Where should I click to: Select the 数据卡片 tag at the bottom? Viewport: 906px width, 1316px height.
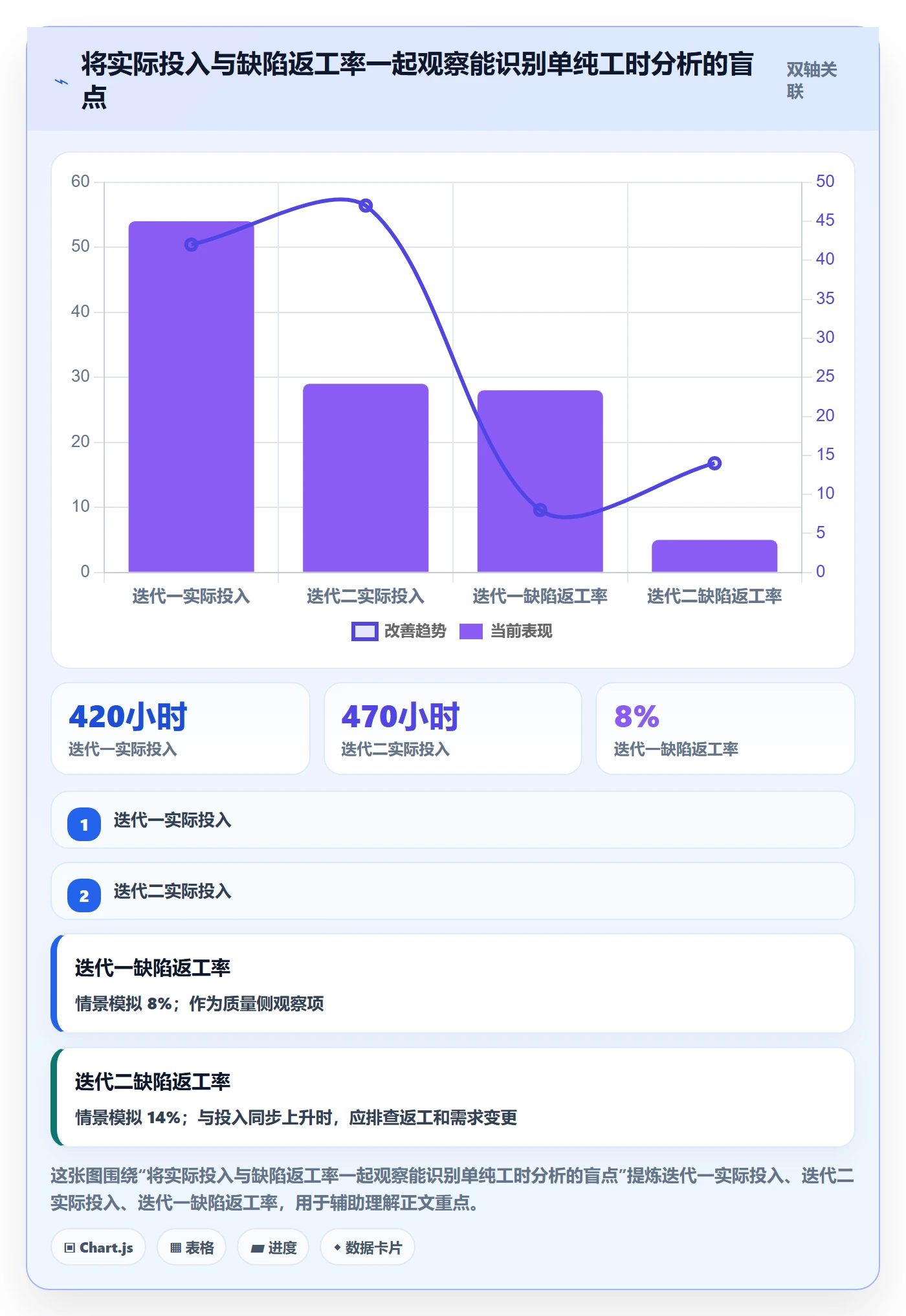[367, 1247]
